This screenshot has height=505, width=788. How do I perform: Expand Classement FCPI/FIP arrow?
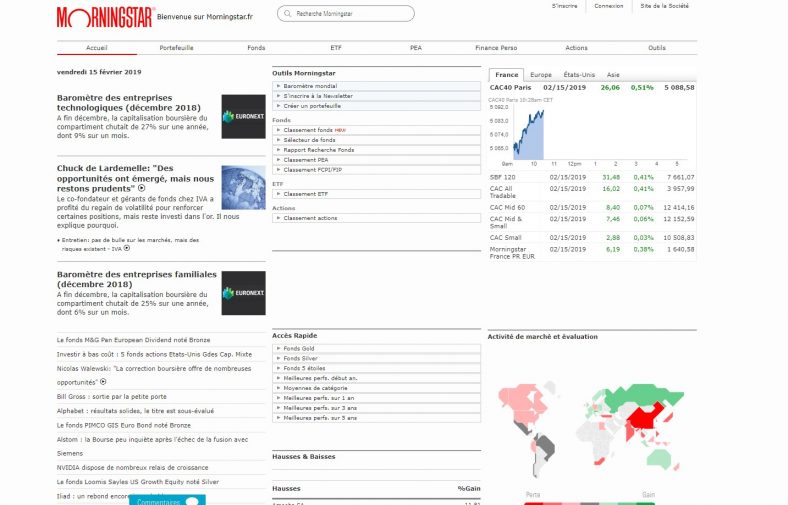(x=278, y=170)
